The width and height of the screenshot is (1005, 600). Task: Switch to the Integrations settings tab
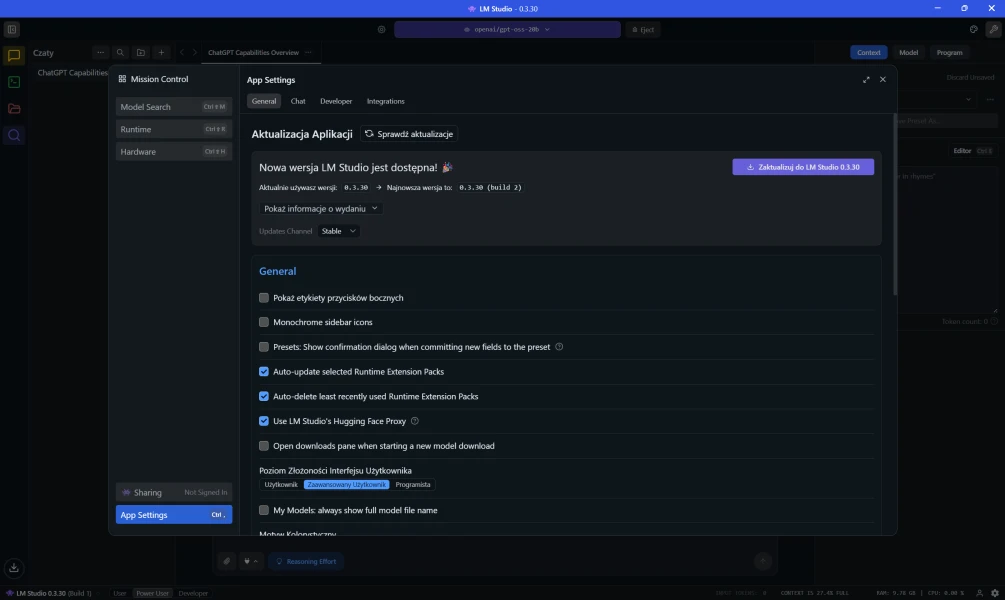[x=385, y=101]
